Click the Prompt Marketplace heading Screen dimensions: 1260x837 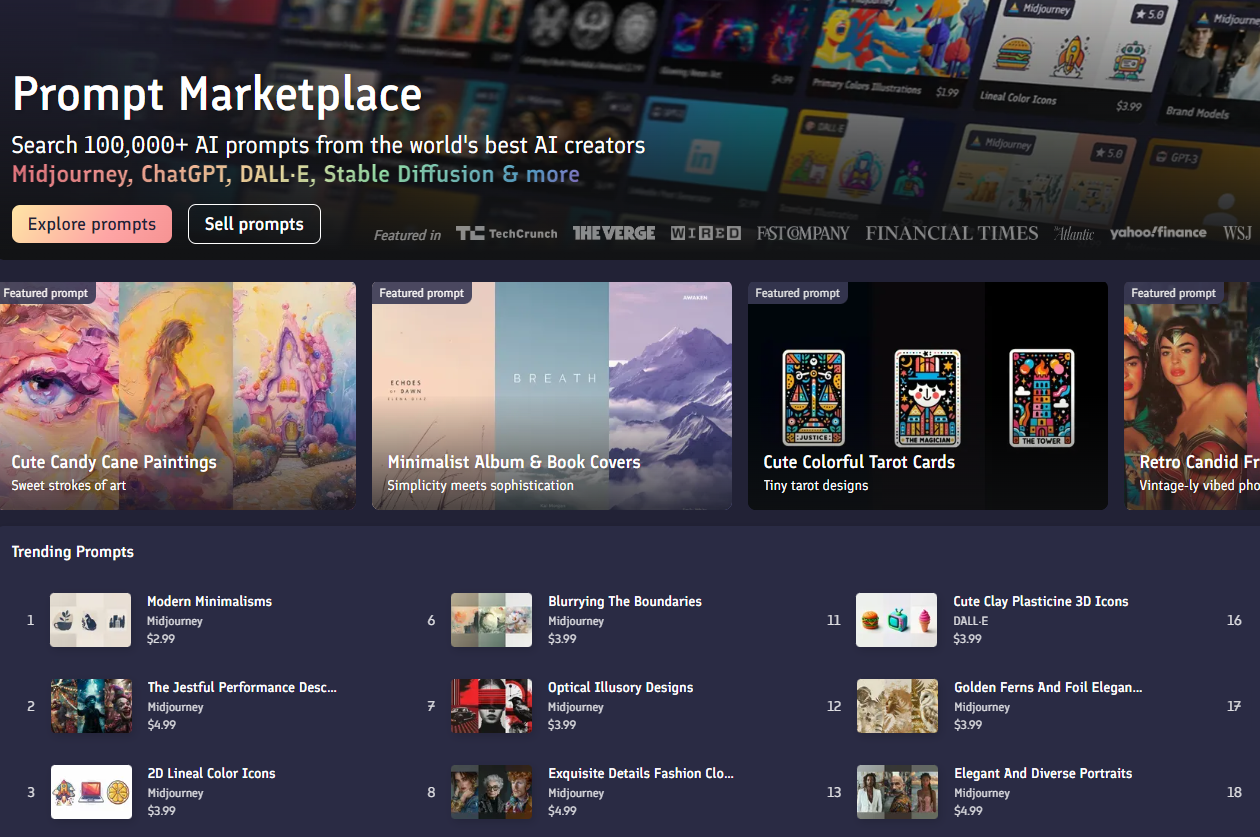coord(217,95)
